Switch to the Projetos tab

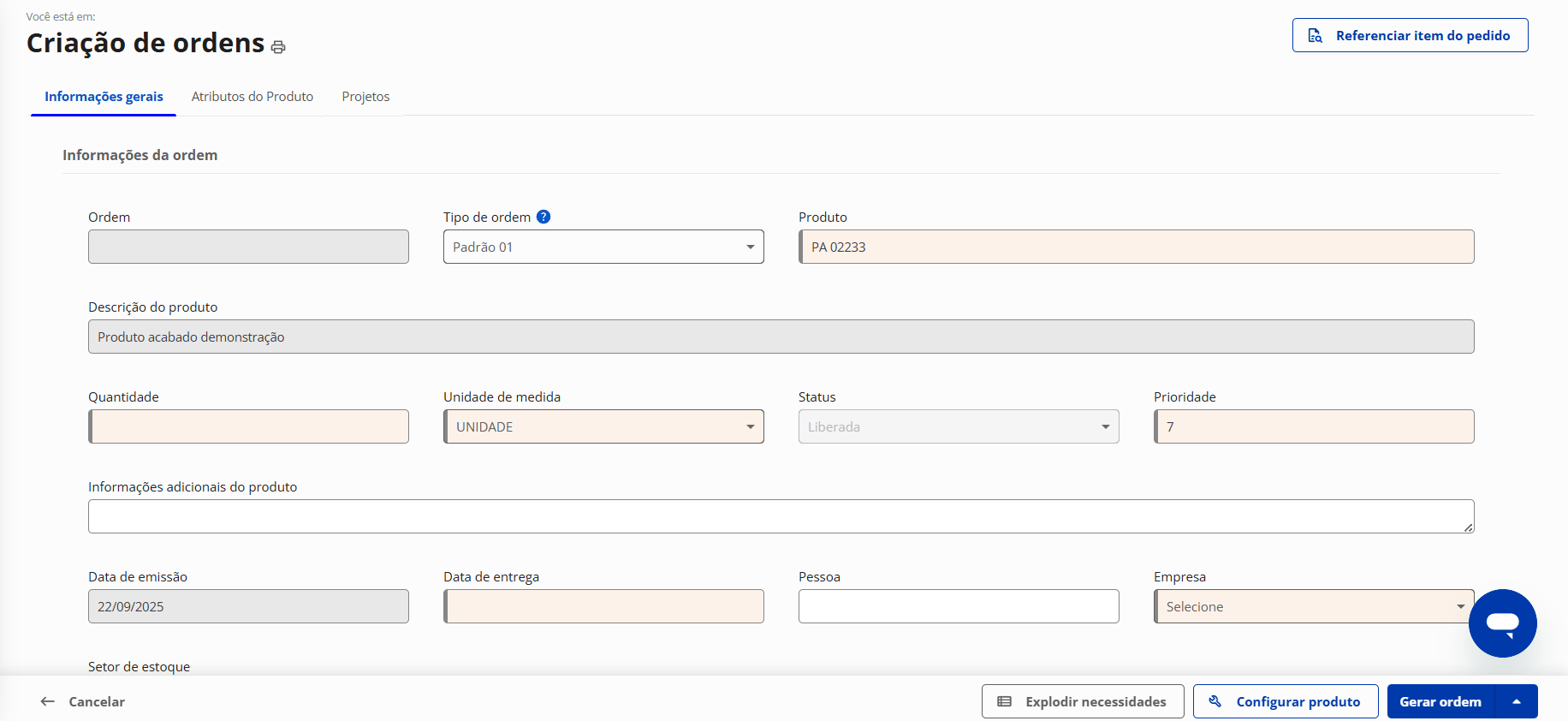click(365, 97)
